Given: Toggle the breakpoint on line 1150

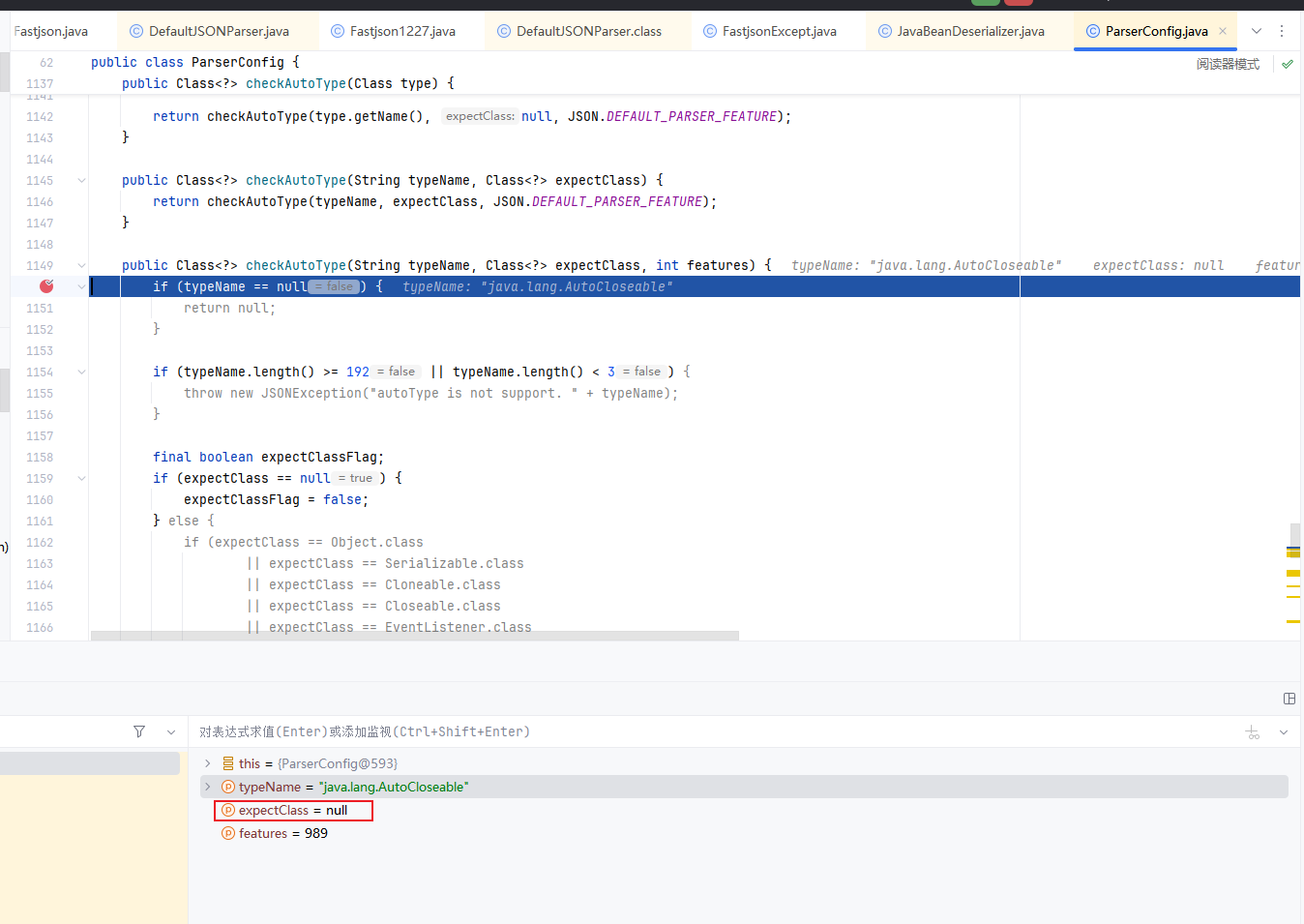Looking at the screenshot, I should 46,286.
